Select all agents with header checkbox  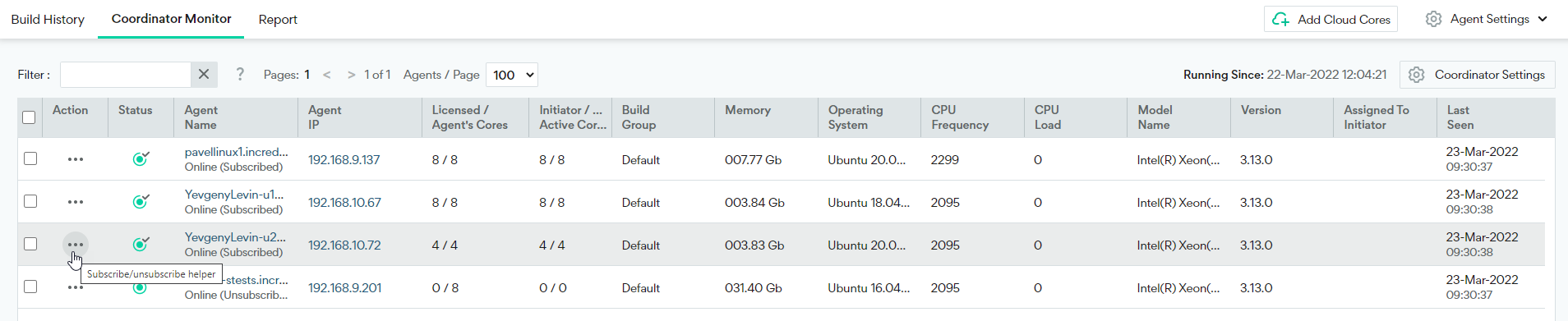coord(29,117)
